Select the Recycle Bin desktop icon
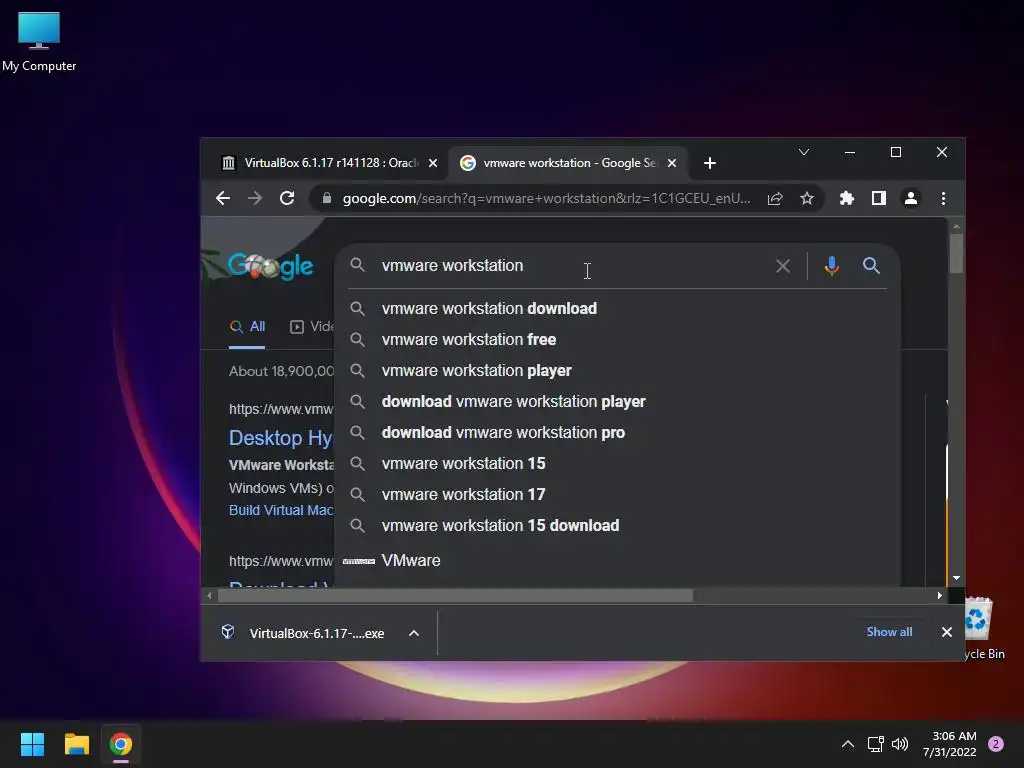 pyautogui.click(x=984, y=628)
